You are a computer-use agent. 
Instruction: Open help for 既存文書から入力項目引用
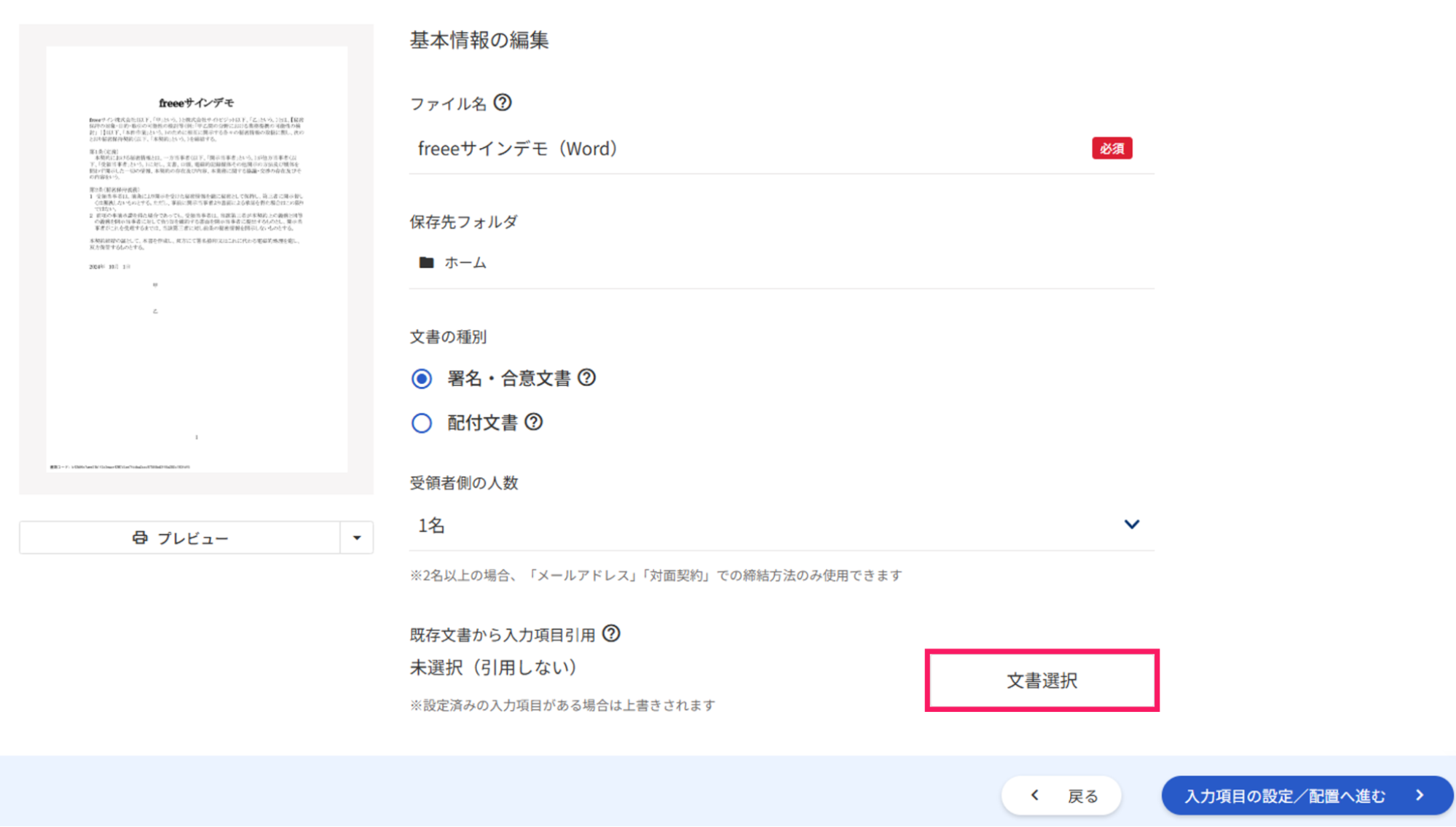(612, 634)
